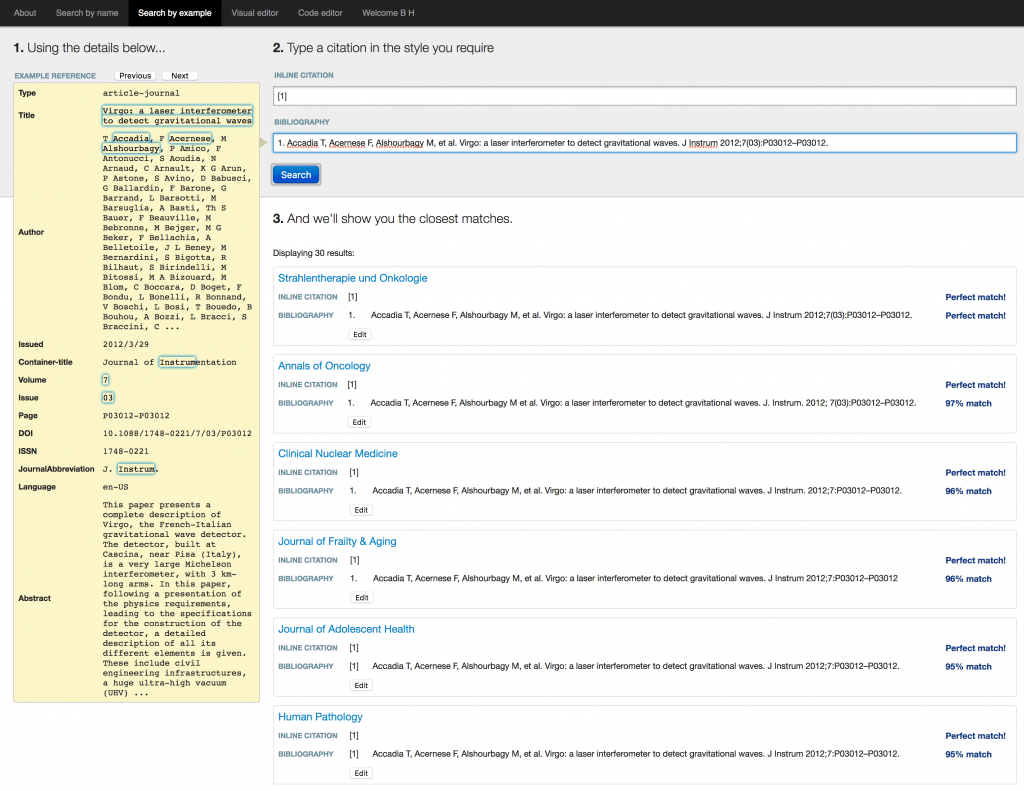This screenshot has width=1024, height=791.
Task: Select the Search by example tab
Action: point(174,13)
